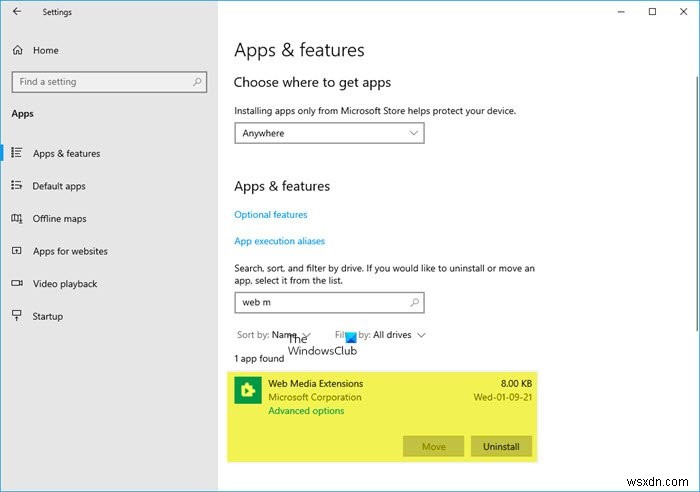Image resolution: width=700 pixels, height=492 pixels.
Task: Click inside the 'web m' app search field
Action: pos(329,303)
